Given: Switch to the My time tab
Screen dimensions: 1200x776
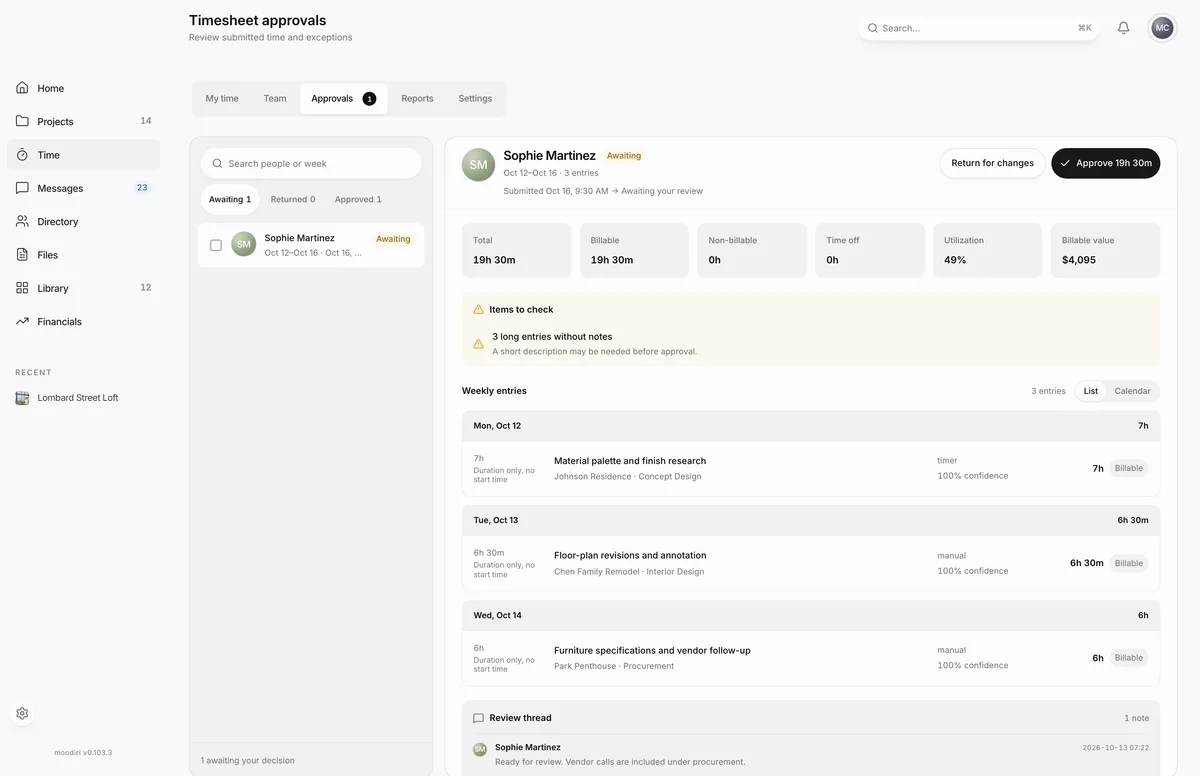Looking at the screenshot, I should [222, 99].
